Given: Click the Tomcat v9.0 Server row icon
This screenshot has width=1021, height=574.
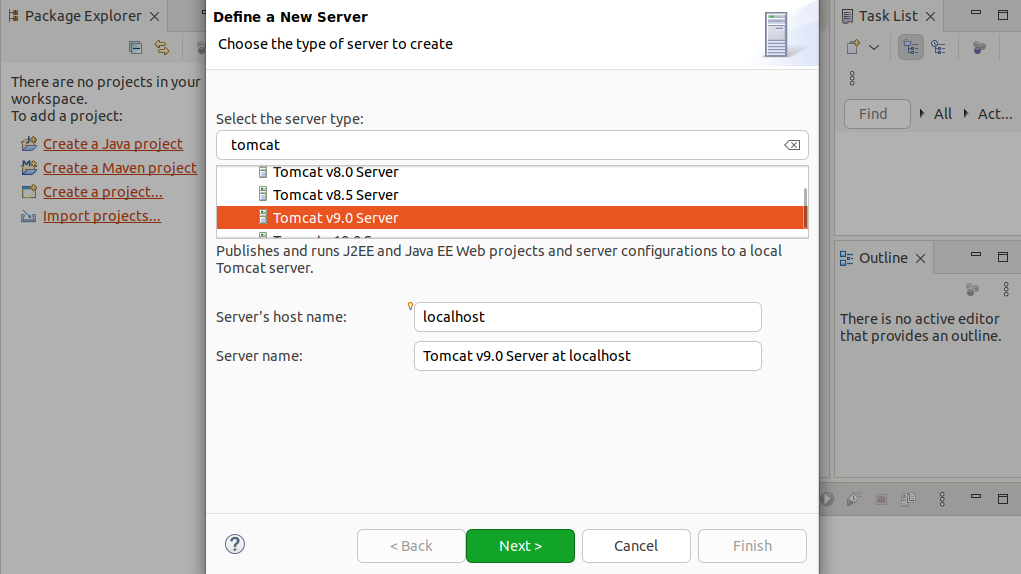Looking at the screenshot, I should [x=262, y=217].
